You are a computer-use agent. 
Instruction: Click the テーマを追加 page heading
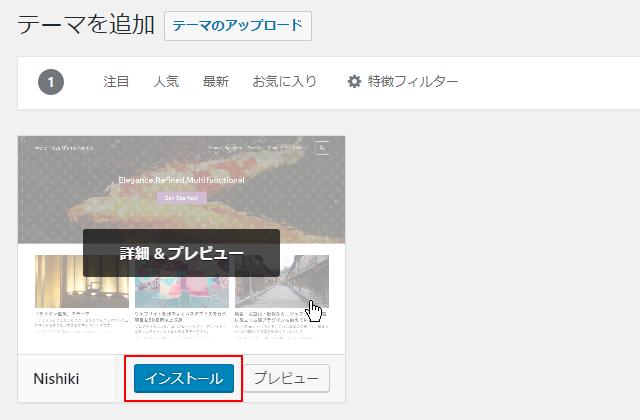86,24
